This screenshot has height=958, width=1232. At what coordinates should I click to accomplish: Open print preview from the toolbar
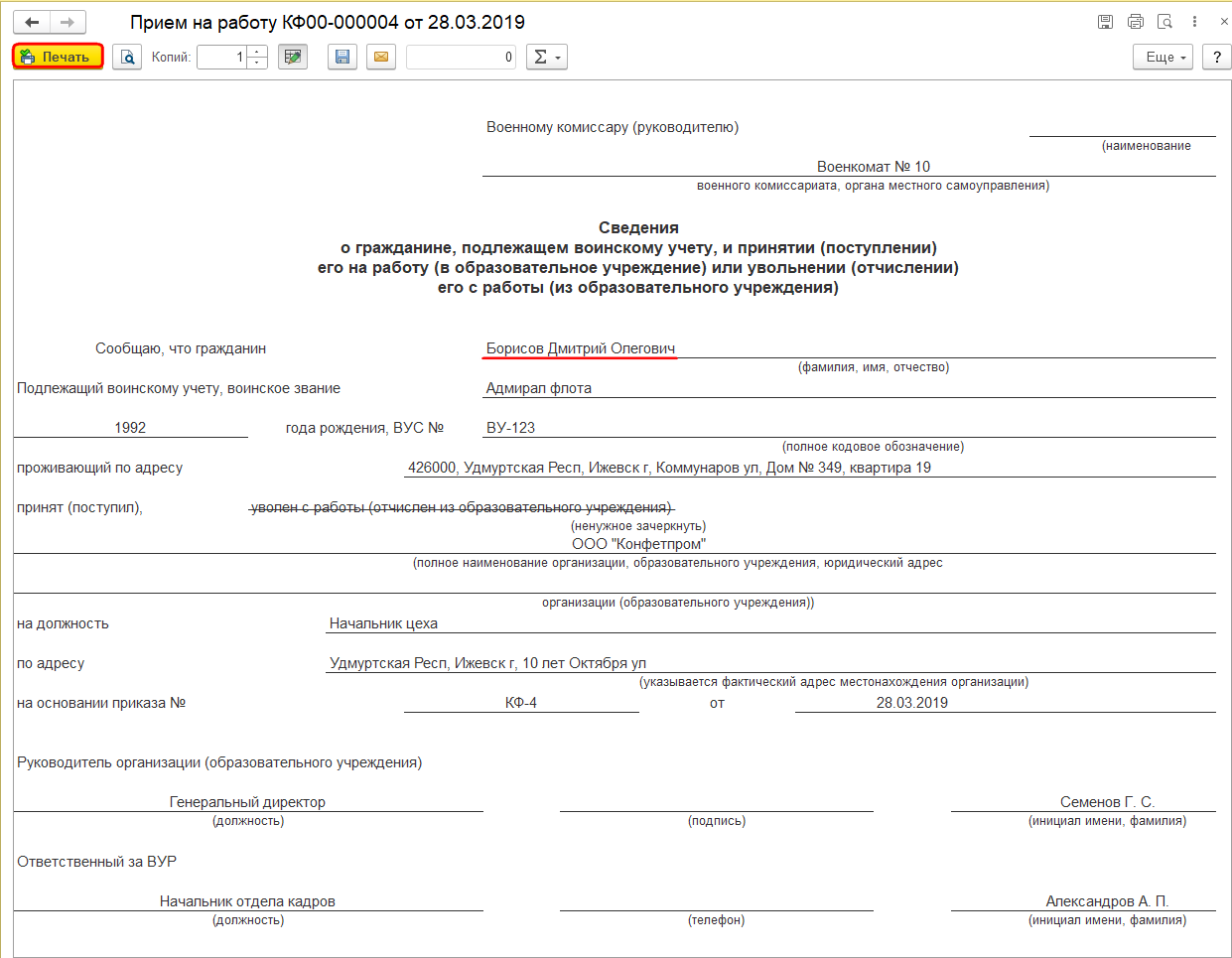pyautogui.click(x=128, y=57)
